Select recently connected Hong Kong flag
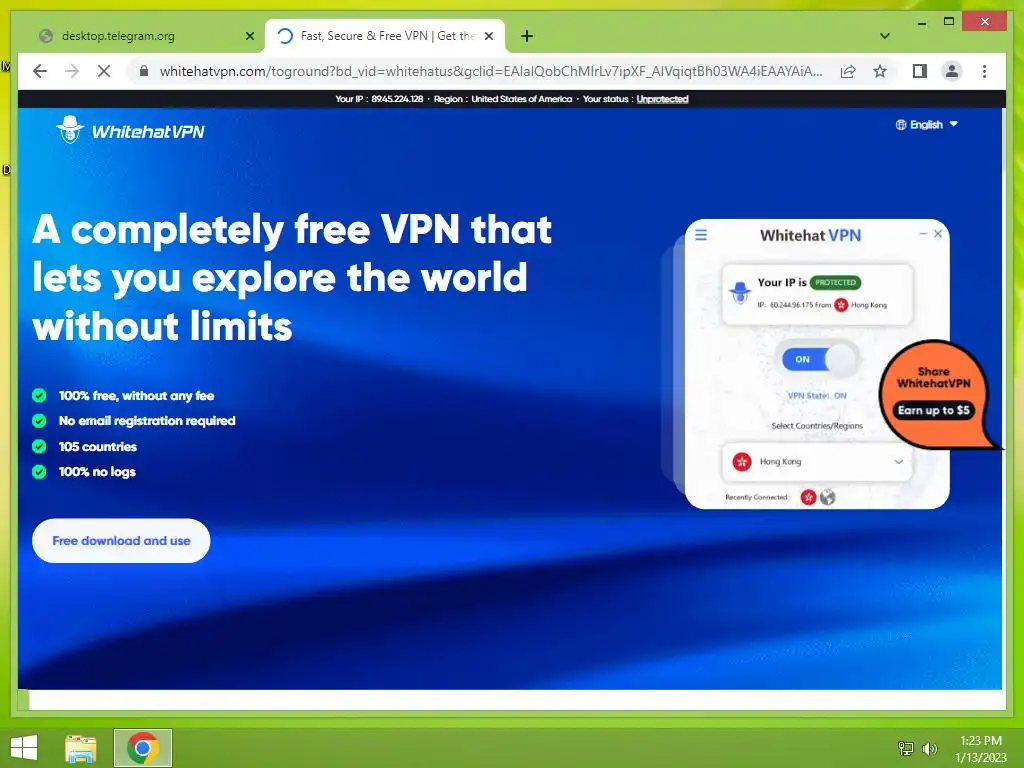 coord(808,498)
